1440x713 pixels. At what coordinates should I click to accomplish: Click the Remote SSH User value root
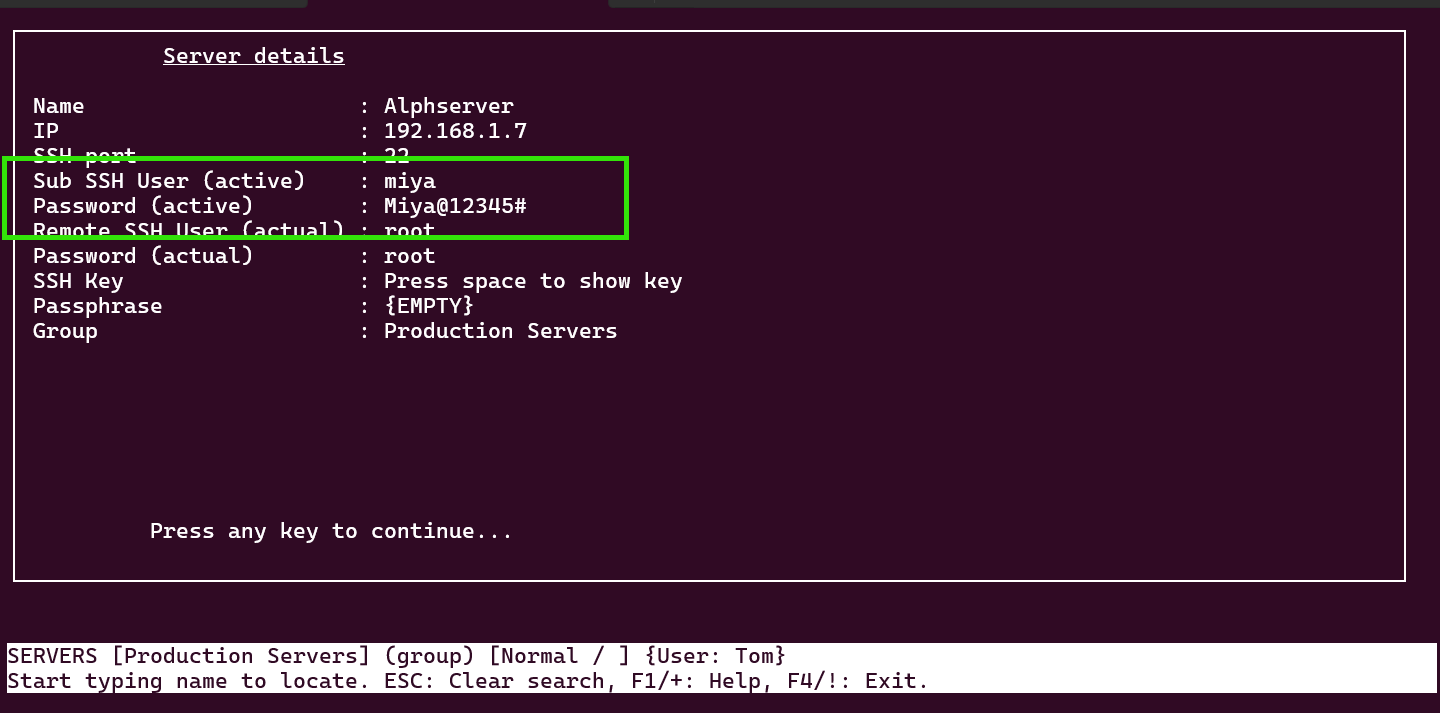coord(410,231)
